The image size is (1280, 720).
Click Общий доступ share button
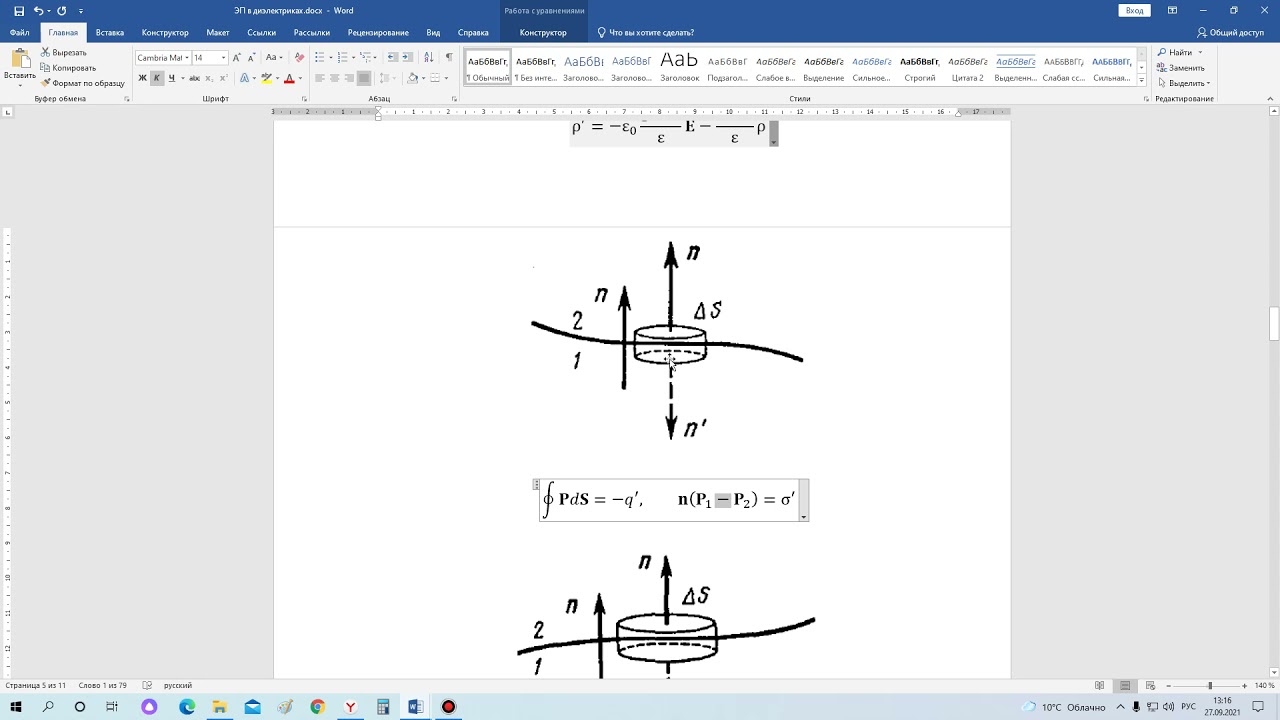pyautogui.click(x=1230, y=33)
